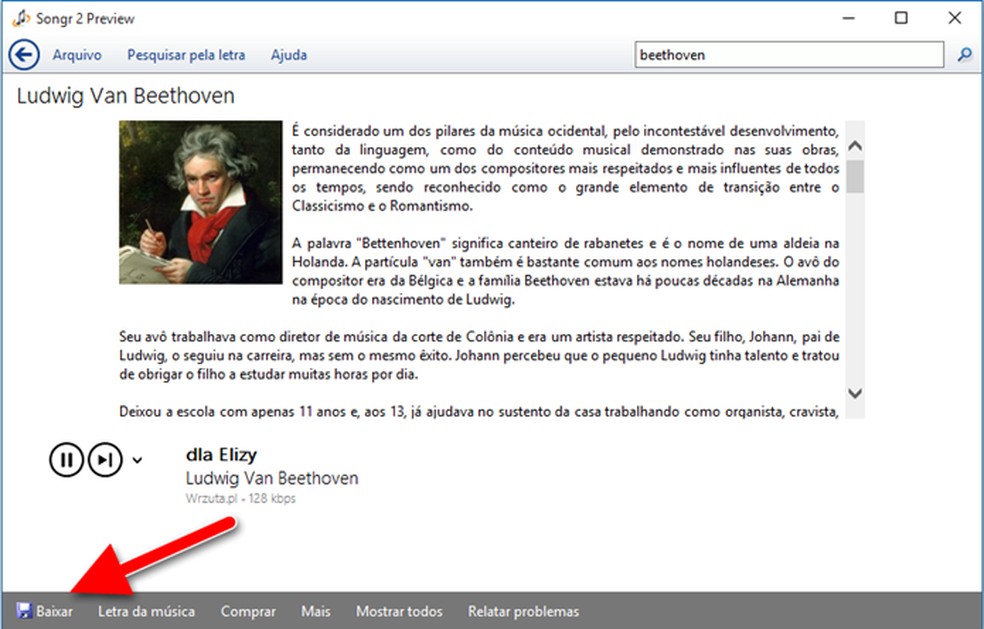Expand the playback options chevron
984x629 pixels.
pyautogui.click(x=137, y=460)
